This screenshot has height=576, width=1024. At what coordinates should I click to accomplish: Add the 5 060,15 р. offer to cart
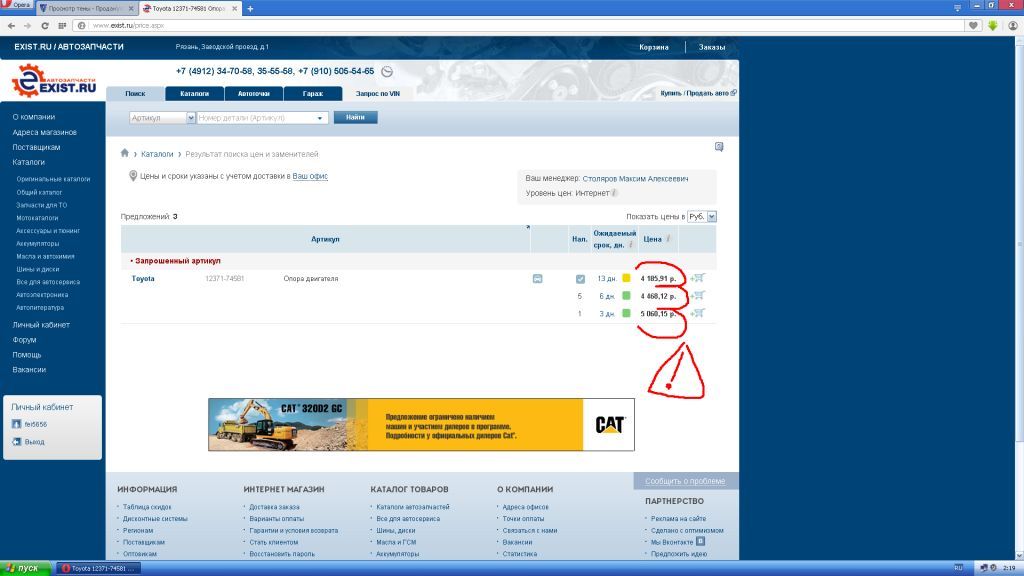698,313
